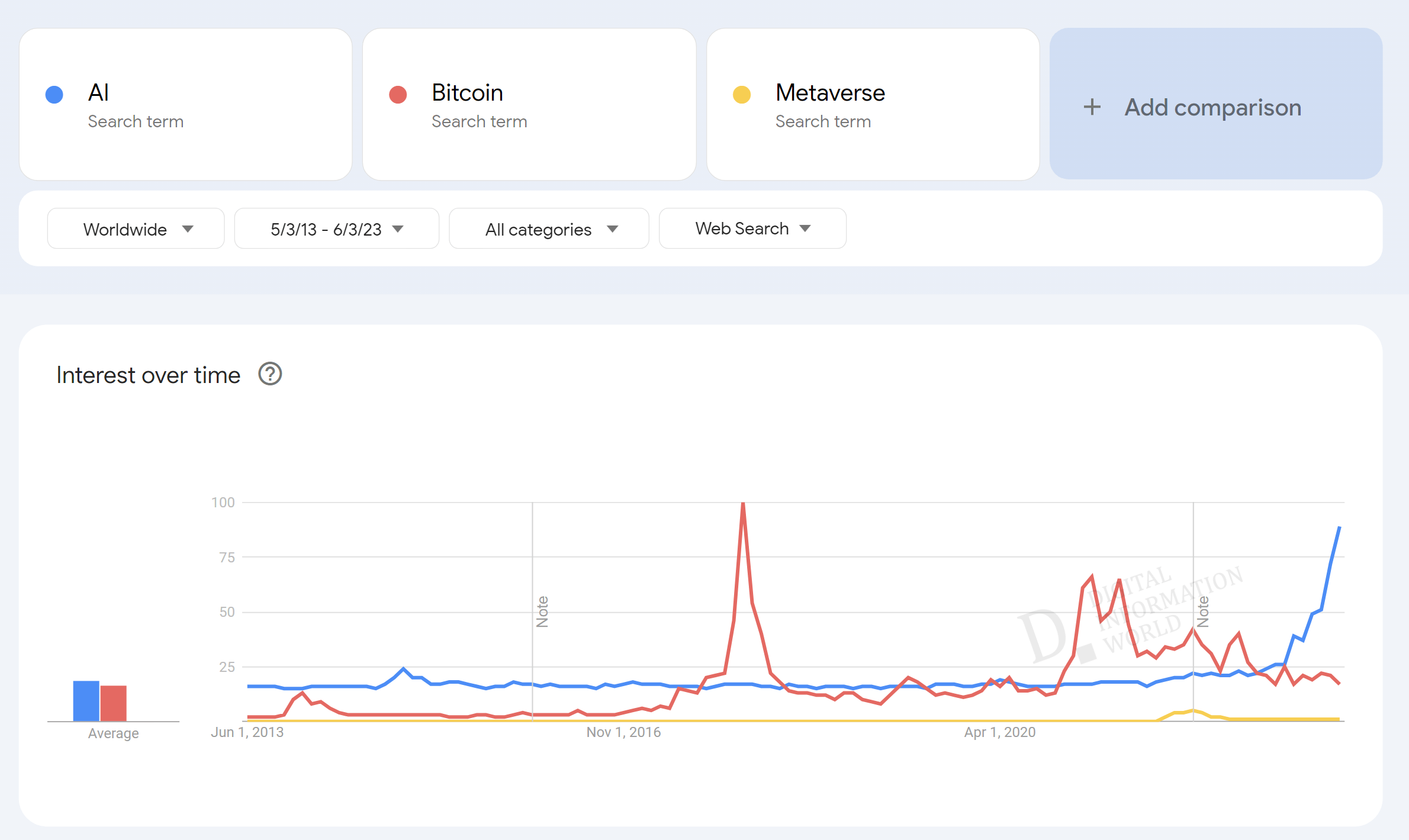Click the yellow Metaverse color dot

point(742,95)
